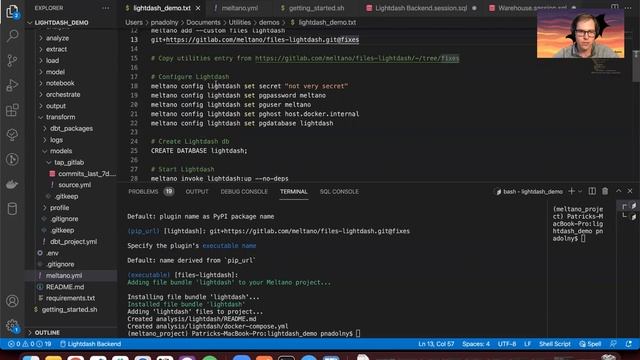The image size is (640, 360).
Task: Click demos in the breadcrumb path
Action: (x=269, y=22)
